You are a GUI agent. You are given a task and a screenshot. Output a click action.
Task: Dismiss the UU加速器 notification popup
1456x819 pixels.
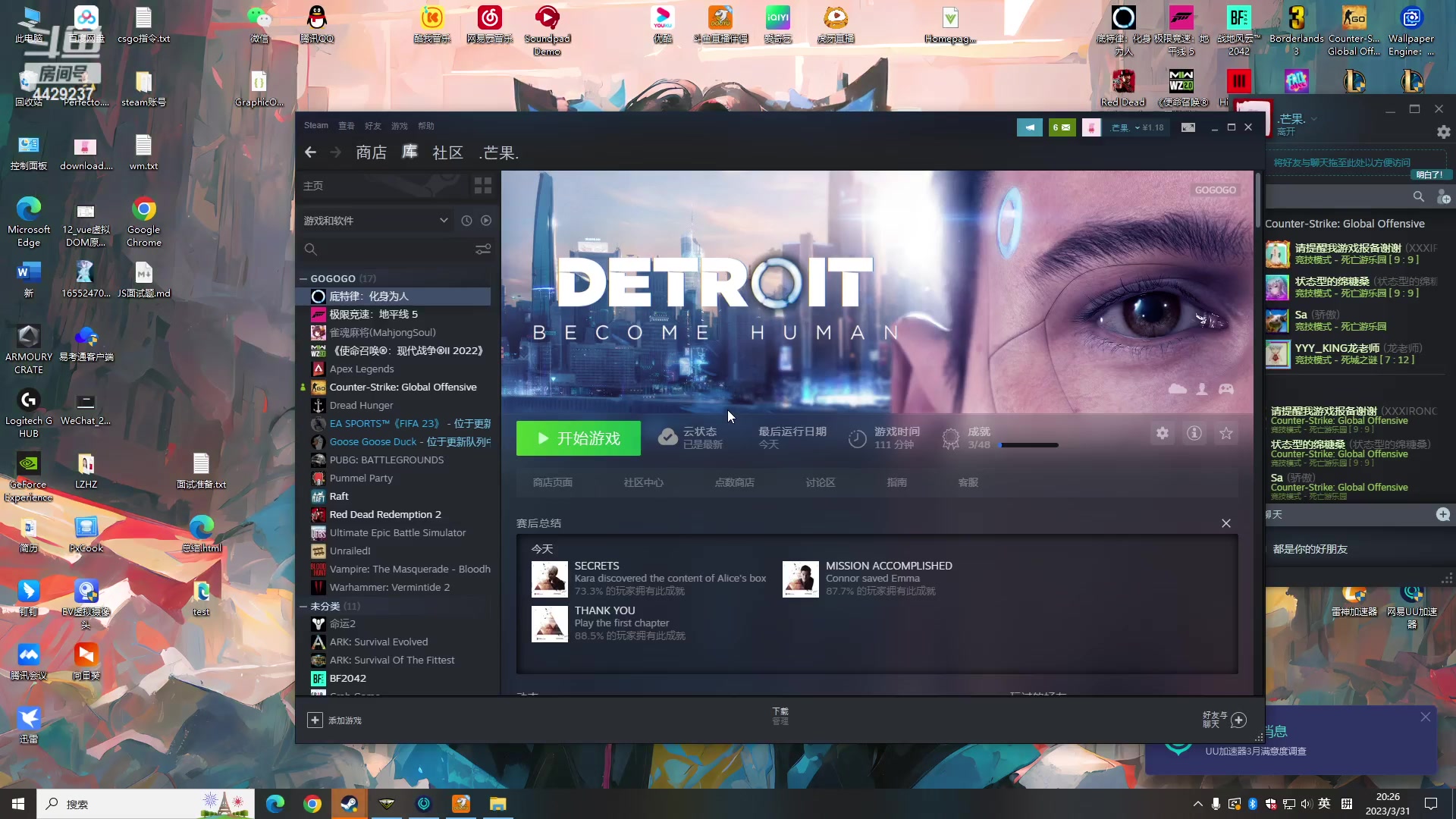pos(1426,717)
